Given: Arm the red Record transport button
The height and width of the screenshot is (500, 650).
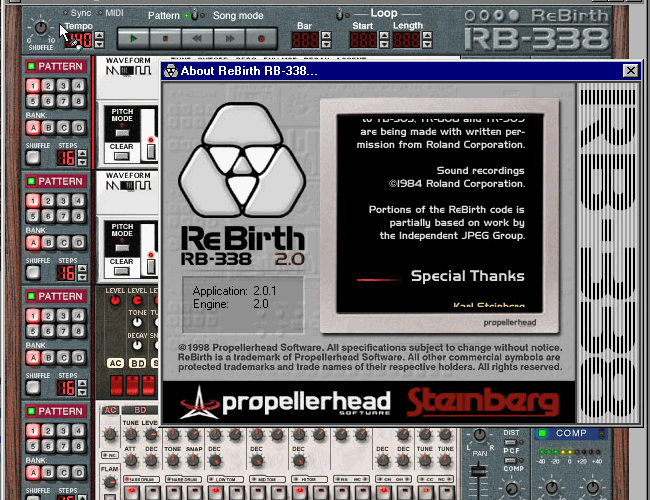Looking at the screenshot, I should click(261, 39).
